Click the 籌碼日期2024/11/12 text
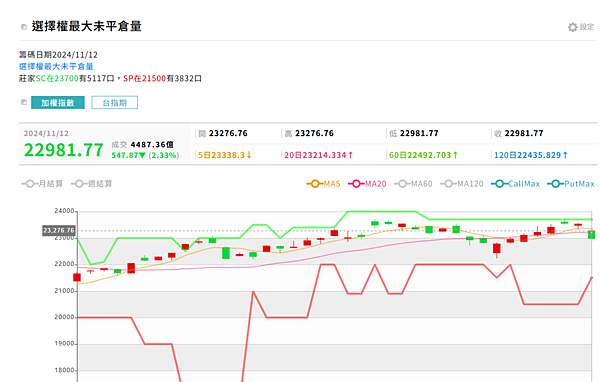This screenshot has width=600, height=382. click(58, 55)
